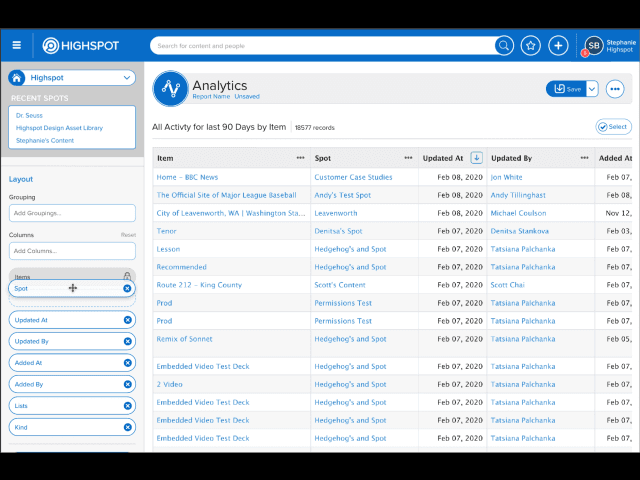Click the Item column options dots
640x480 pixels.
pyautogui.click(x=300, y=158)
